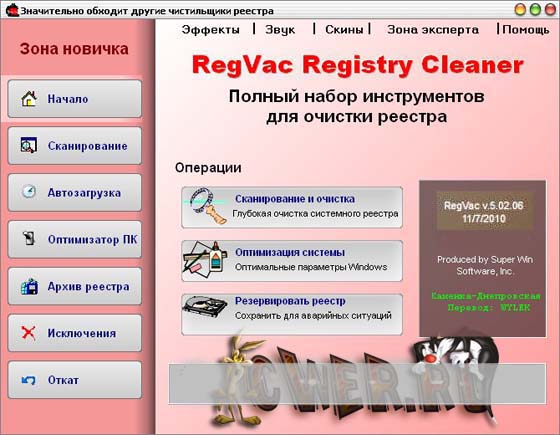Click the gray status bar at the bottom
Screen dimensions: 560x435
[x=357, y=384]
